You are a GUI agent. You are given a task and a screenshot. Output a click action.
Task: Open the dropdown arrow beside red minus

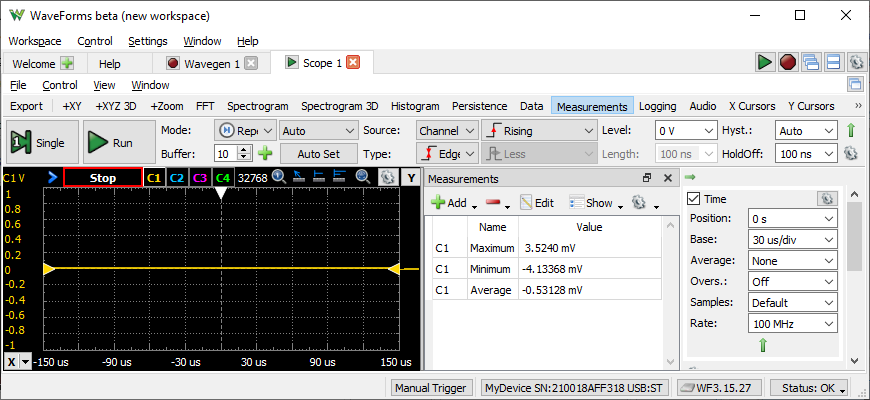(x=508, y=206)
